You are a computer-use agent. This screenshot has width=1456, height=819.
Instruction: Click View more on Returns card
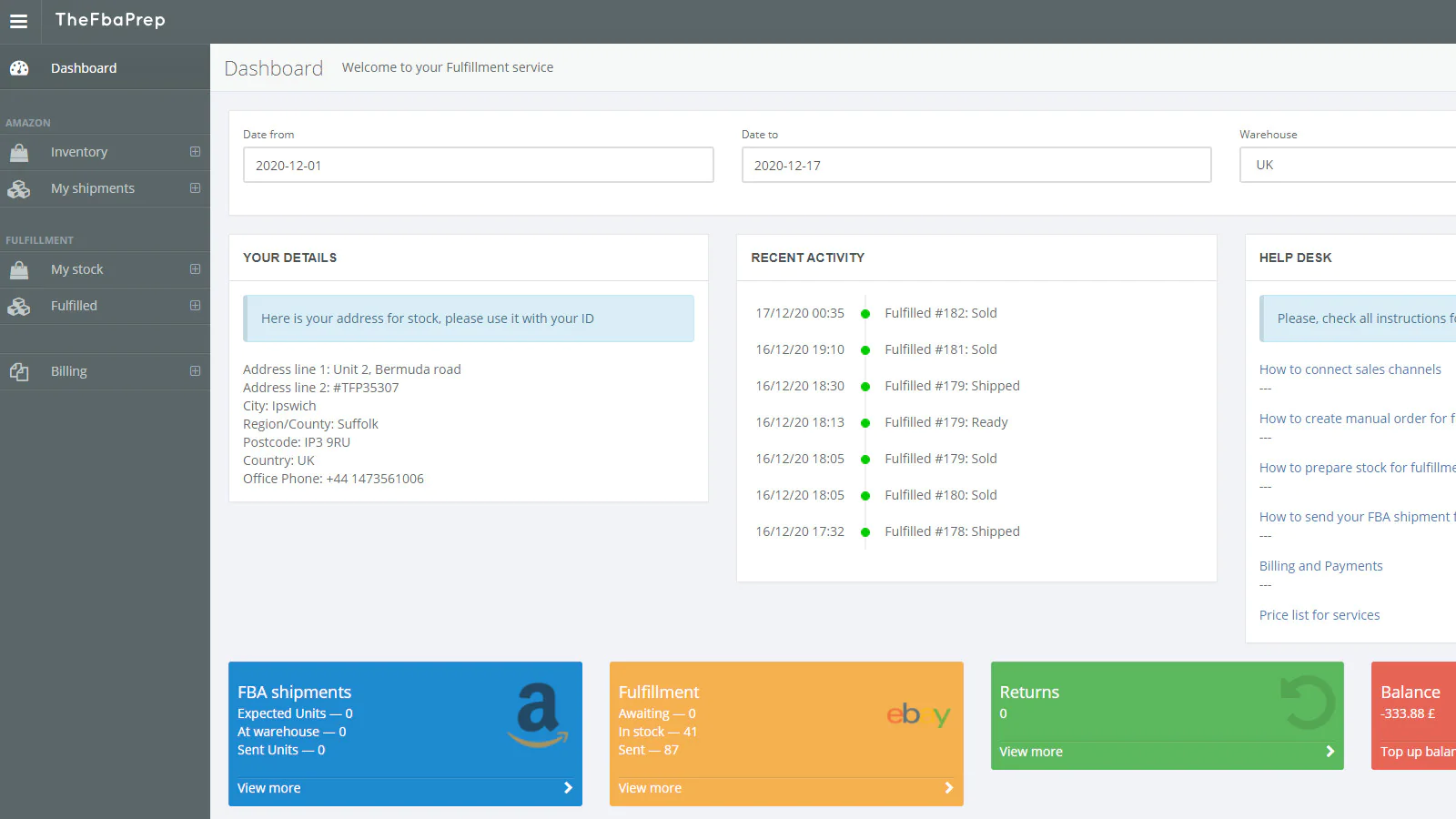click(x=1031, y=752)
